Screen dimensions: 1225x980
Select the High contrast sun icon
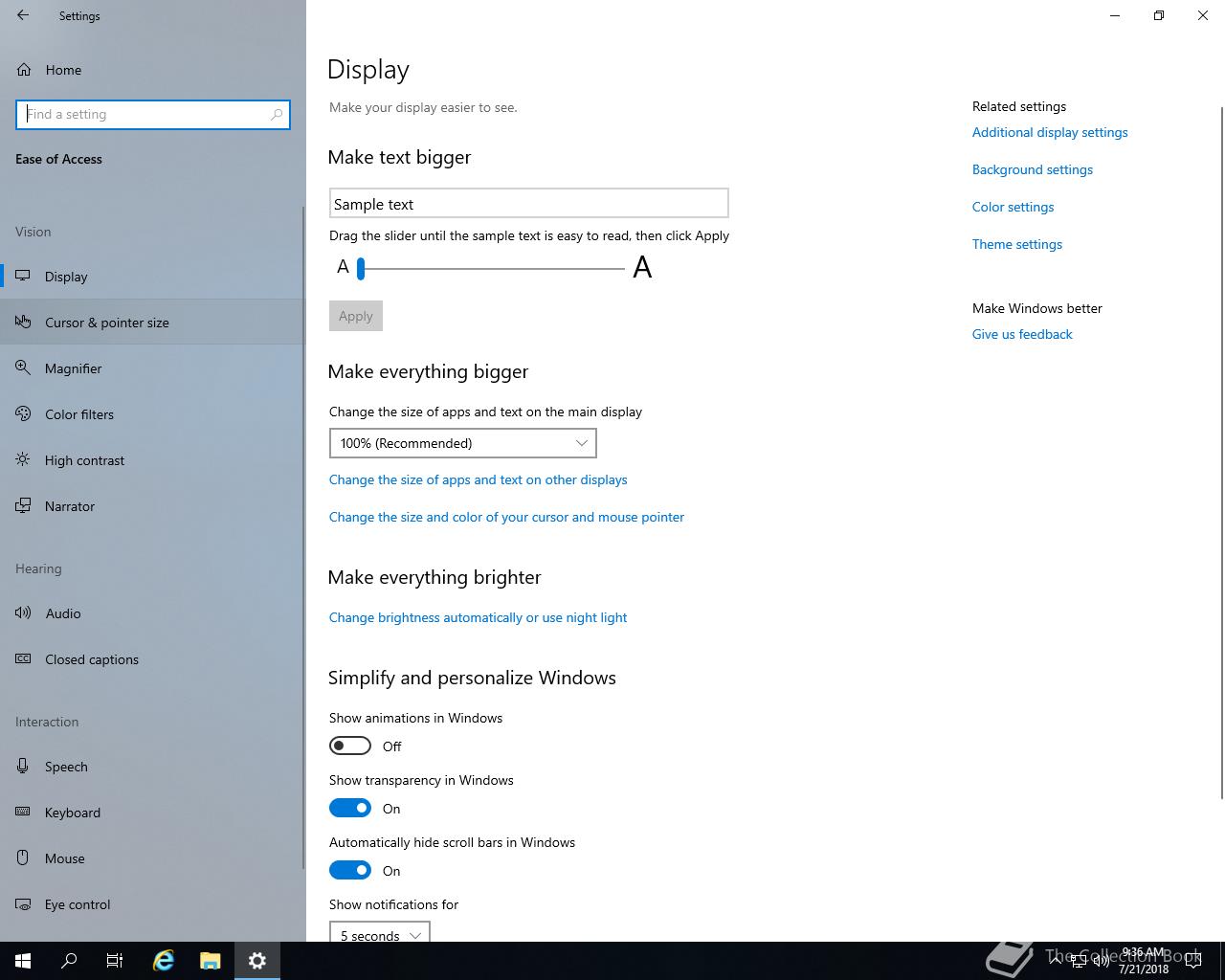23,460
